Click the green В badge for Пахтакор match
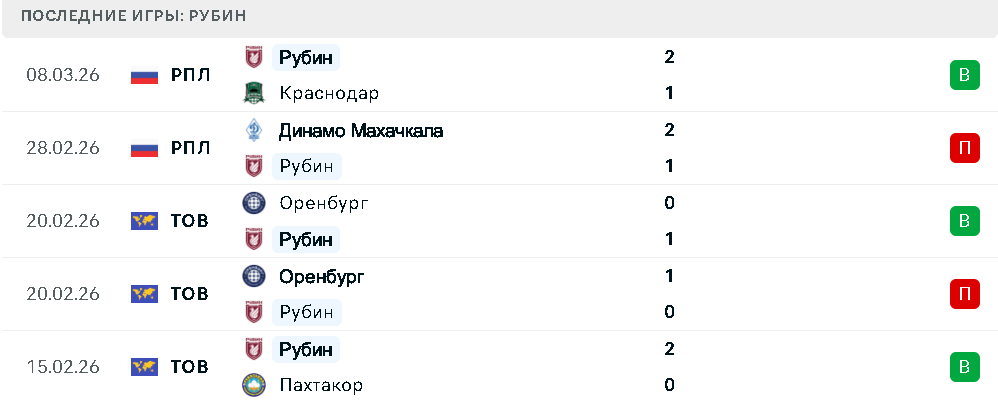This screenshot has height=403, width=998. pos(964,367)
